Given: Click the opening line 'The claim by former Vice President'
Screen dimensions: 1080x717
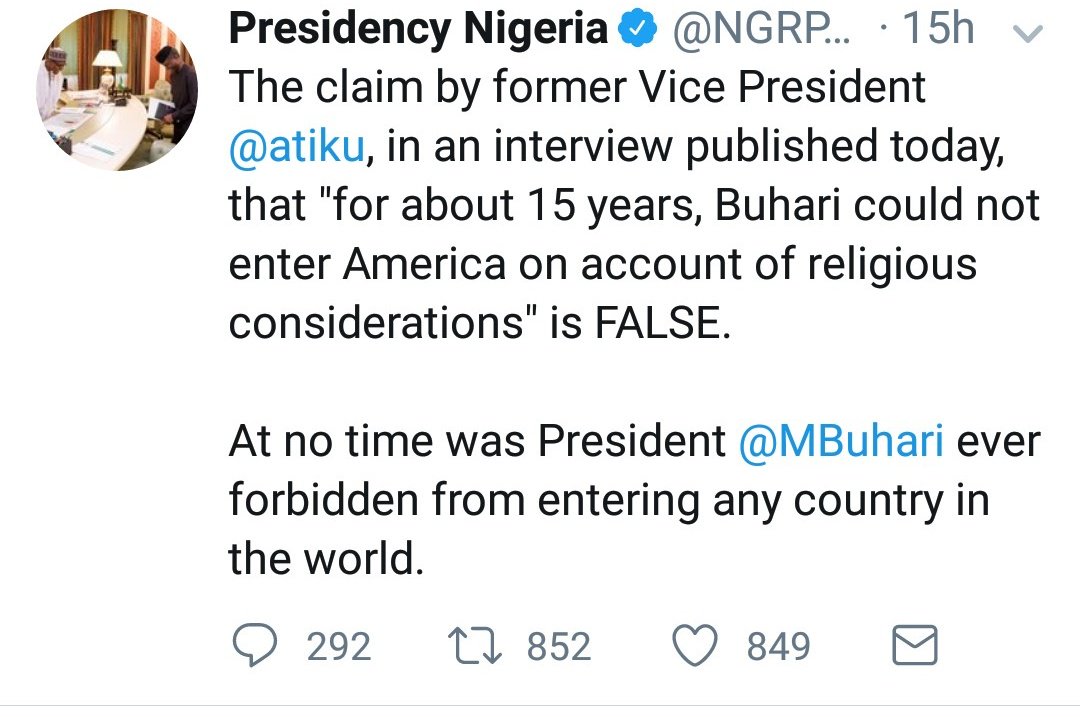Looking at the screenshot, I should (577, 89).
